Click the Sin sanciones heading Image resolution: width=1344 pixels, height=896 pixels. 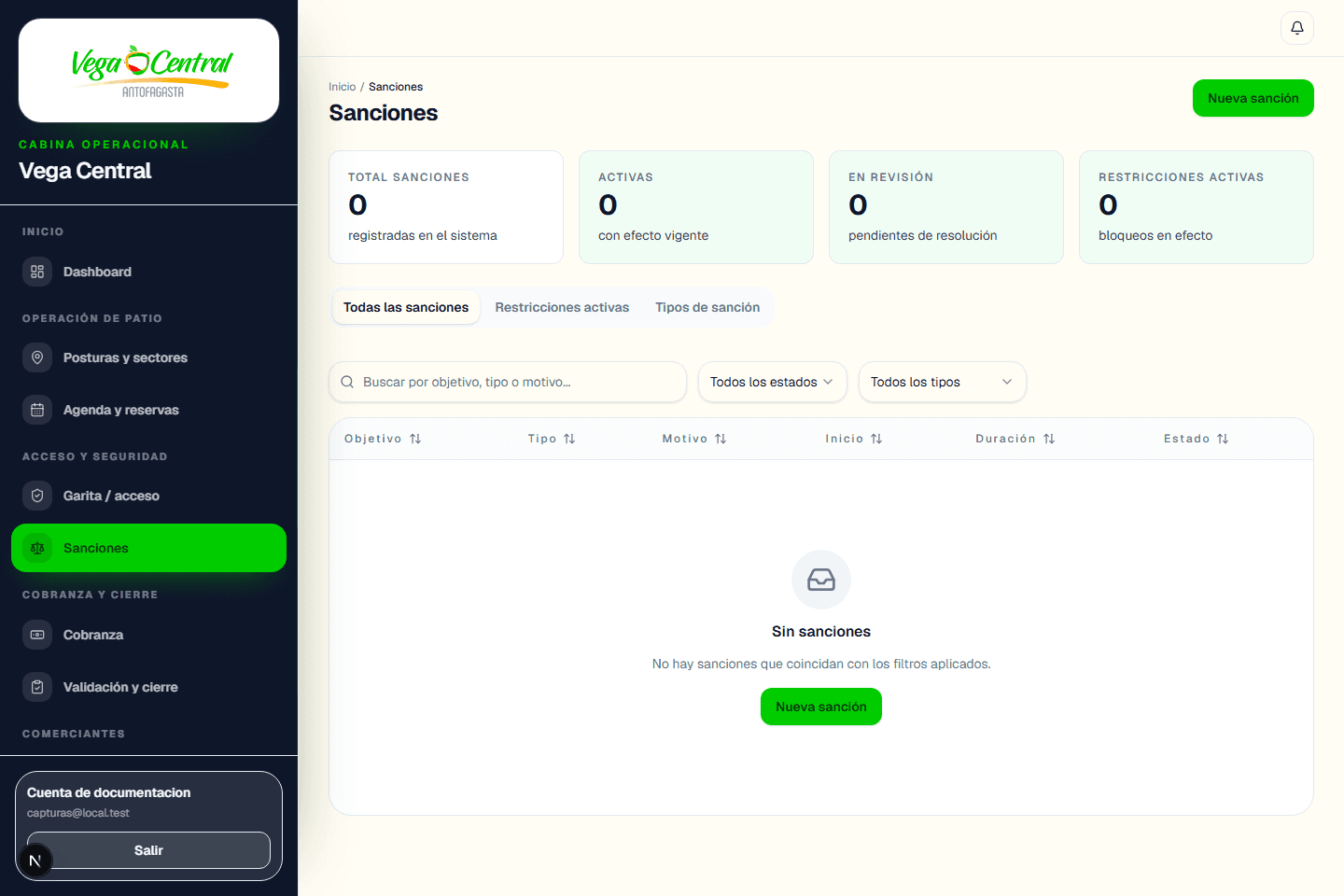tap(821, 632)
